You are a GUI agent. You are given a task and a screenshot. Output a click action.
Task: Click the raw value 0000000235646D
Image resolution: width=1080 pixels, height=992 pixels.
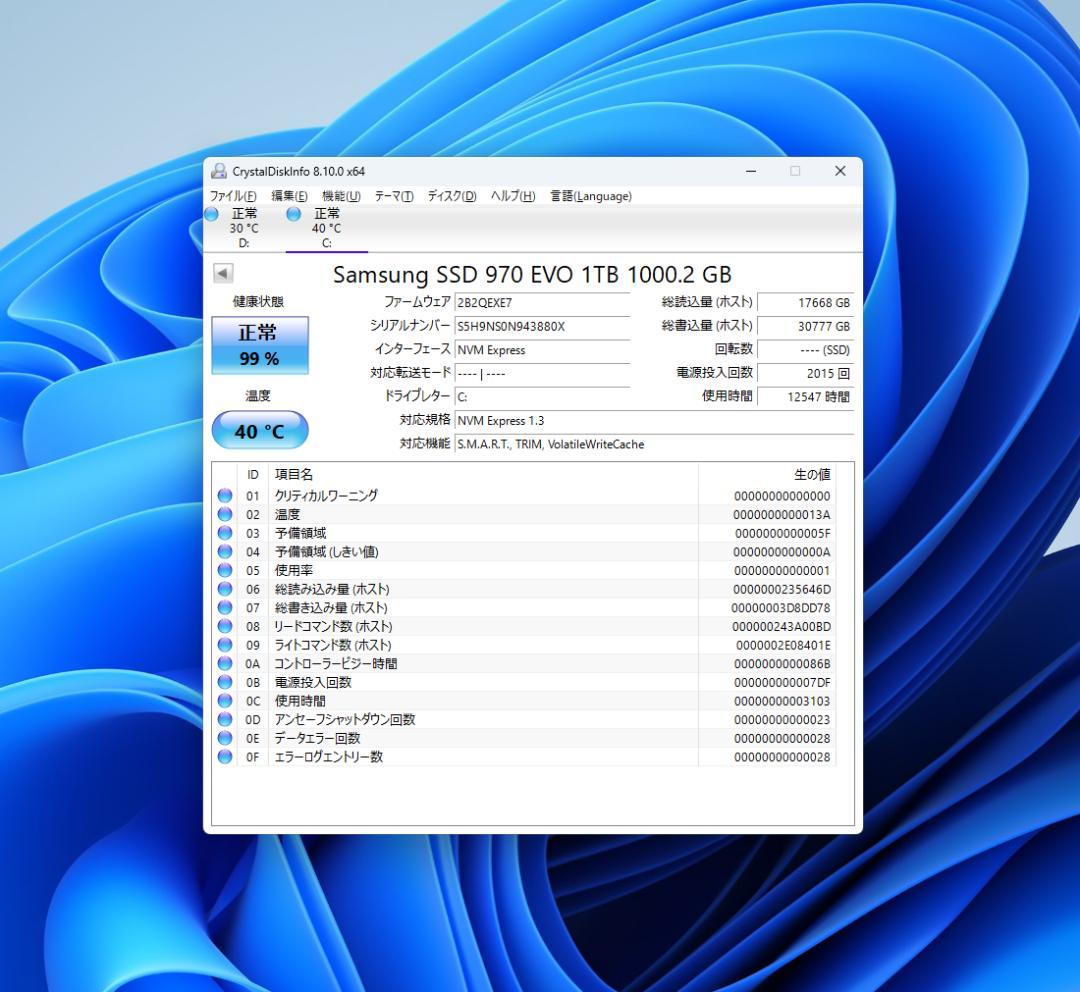tap(782, 589)
